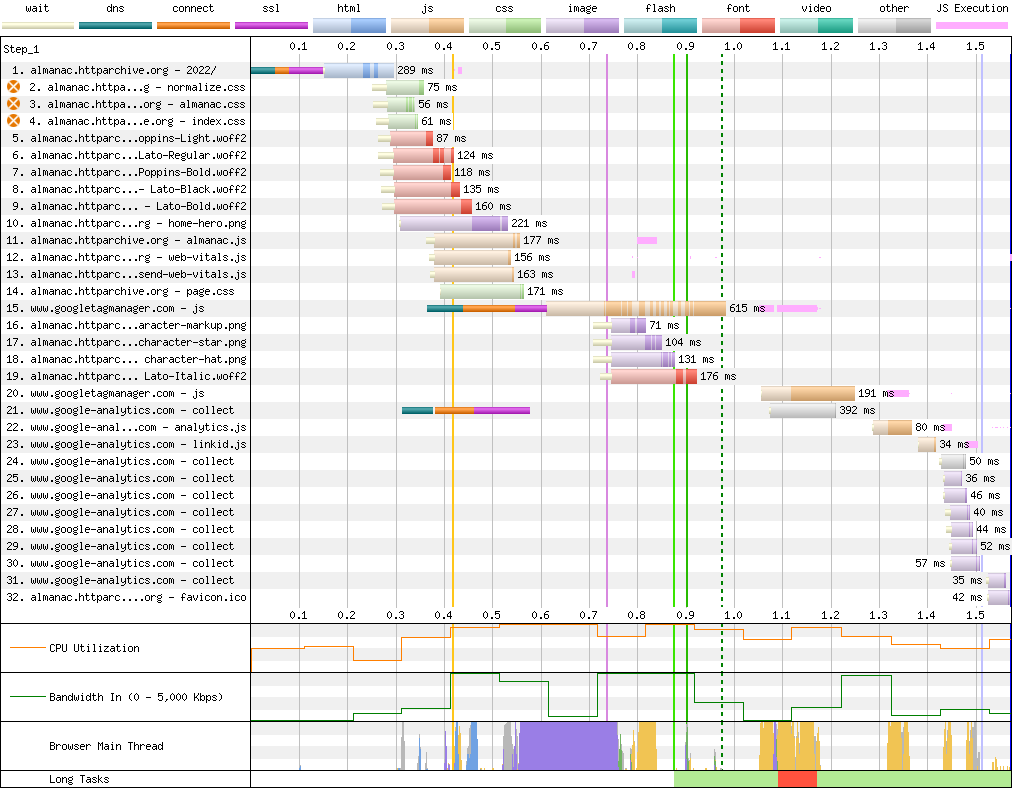
Task: Click the dns legend color bar
Action: click(x=116, y=24)
